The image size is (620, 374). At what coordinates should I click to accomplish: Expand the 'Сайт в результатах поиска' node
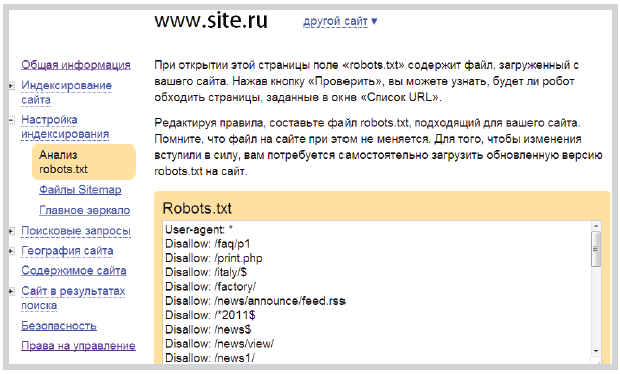12,292
